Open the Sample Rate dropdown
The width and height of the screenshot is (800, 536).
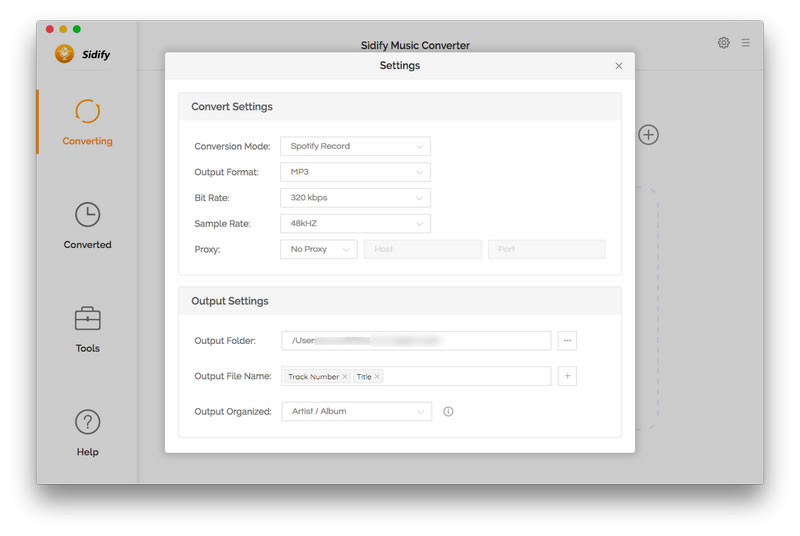click(x=355, y=223)
